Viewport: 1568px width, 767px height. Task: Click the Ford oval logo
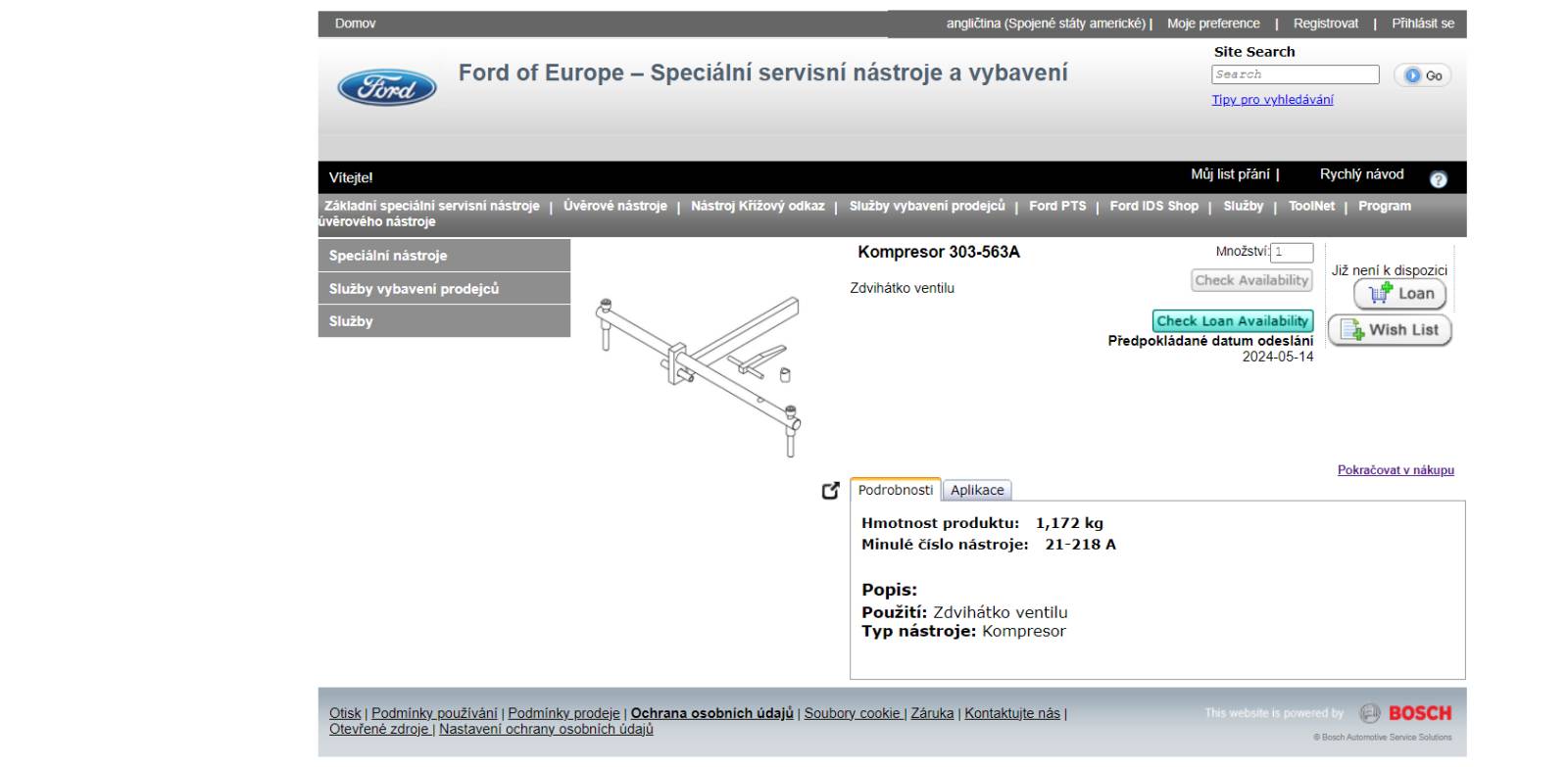387,89
